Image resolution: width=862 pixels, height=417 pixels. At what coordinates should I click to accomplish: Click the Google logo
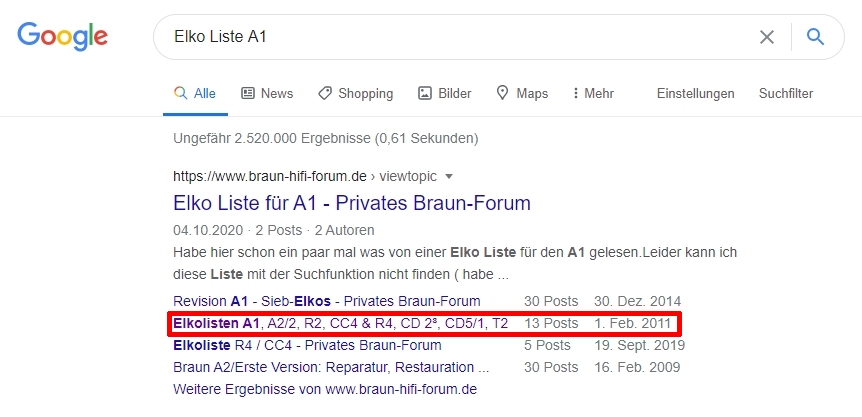(x=62, y=37)
